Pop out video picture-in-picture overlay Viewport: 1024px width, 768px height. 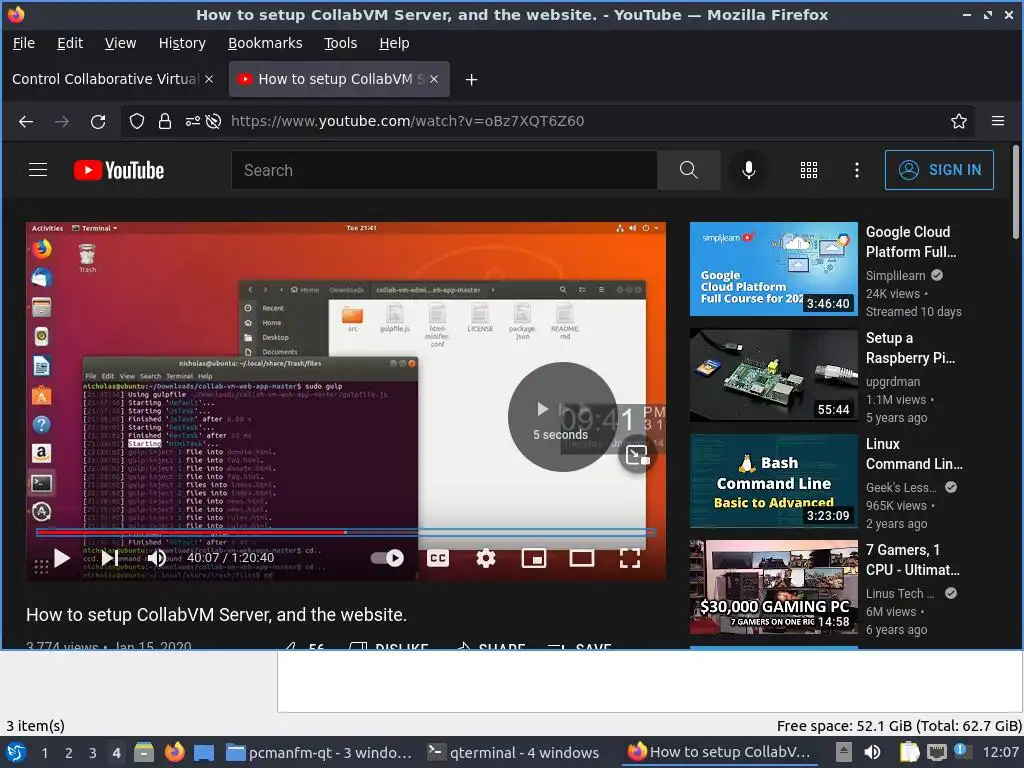coord(637,455)
